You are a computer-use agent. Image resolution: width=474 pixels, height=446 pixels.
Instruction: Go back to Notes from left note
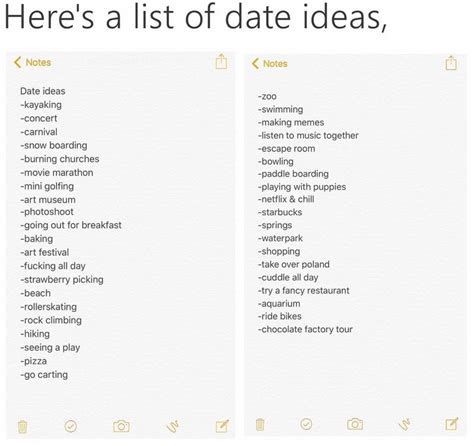(x=33, y=62)
